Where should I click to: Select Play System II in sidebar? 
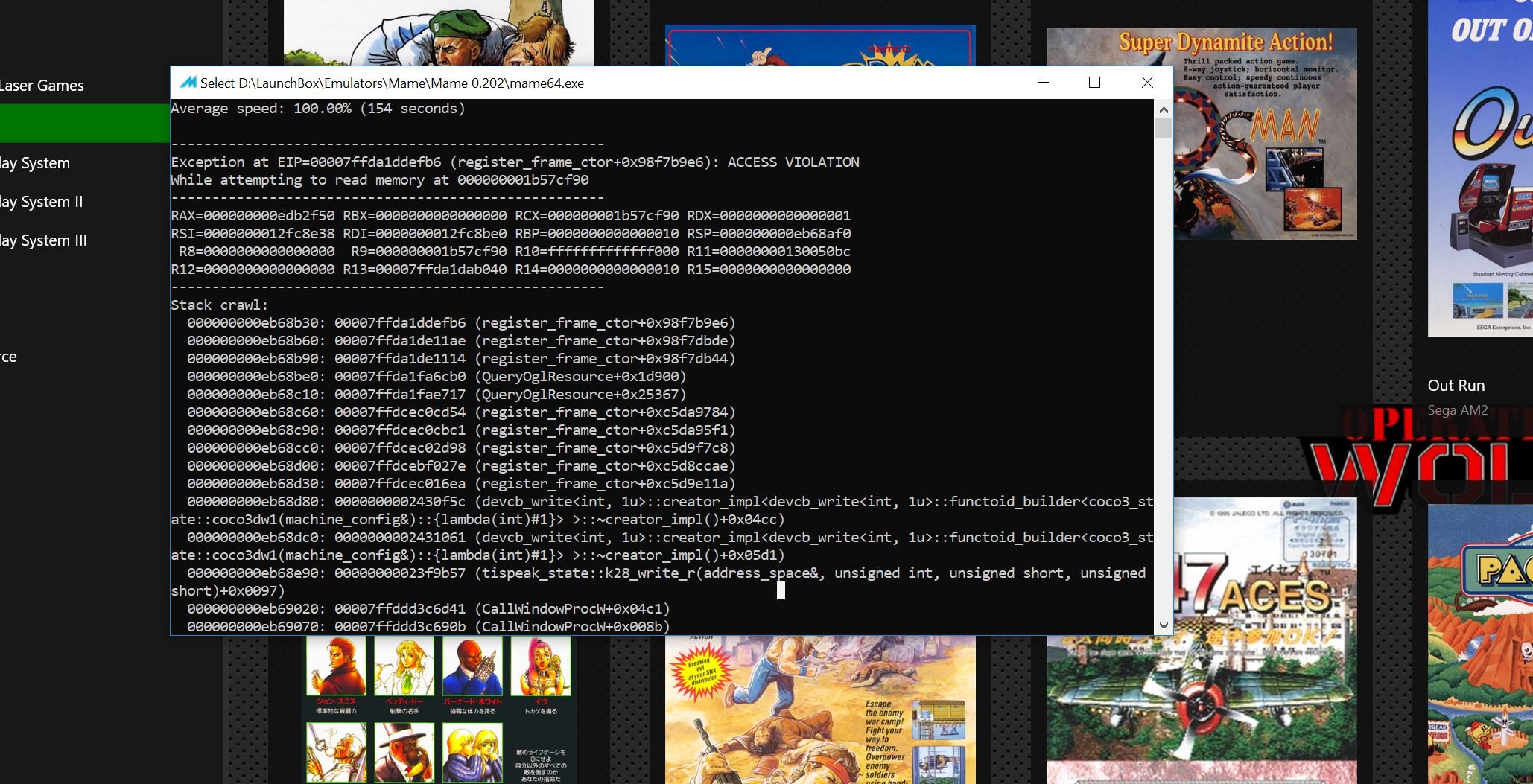pos(42,202)
